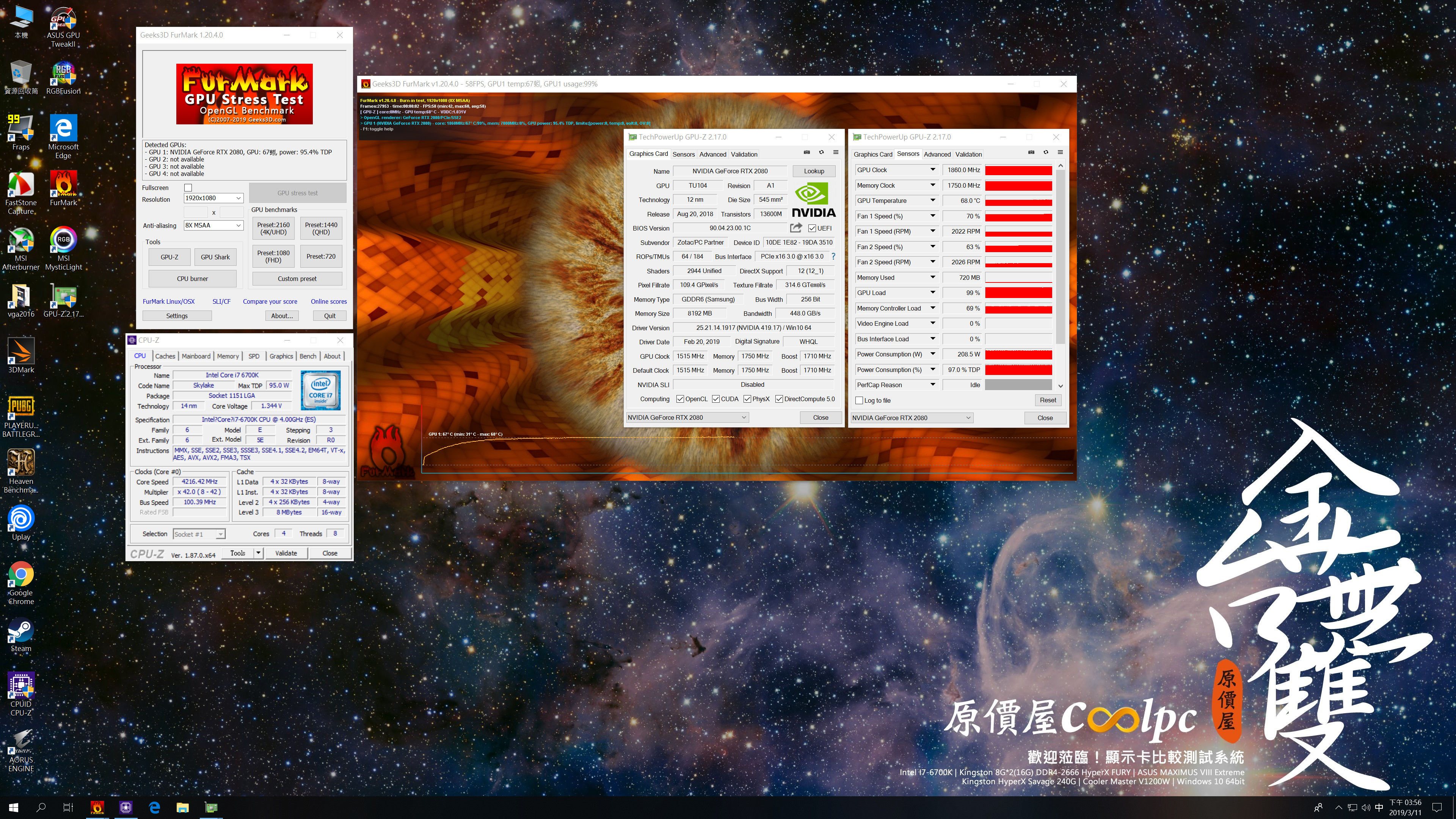Image resolution: width=1456 pixels, height=819 pixels.
Task: Open the CPU-Z Socket #1 selection dropdown
Action: (198, 534)
